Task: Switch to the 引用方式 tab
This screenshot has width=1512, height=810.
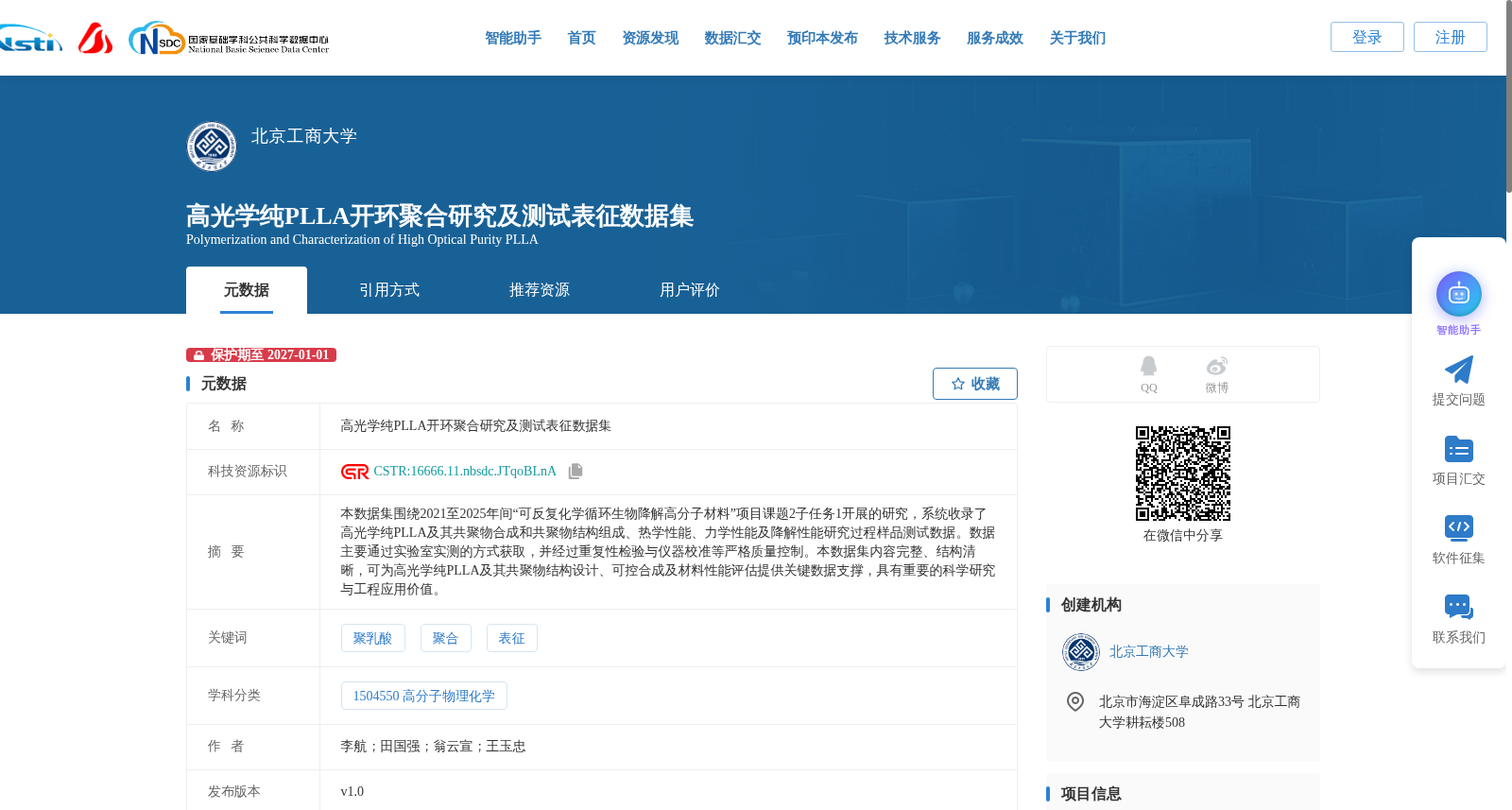Action: point(389,290)
